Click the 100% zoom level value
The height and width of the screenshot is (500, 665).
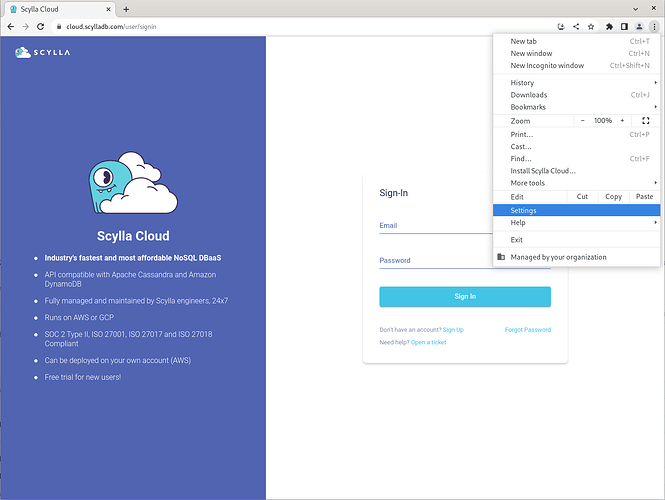603,121
